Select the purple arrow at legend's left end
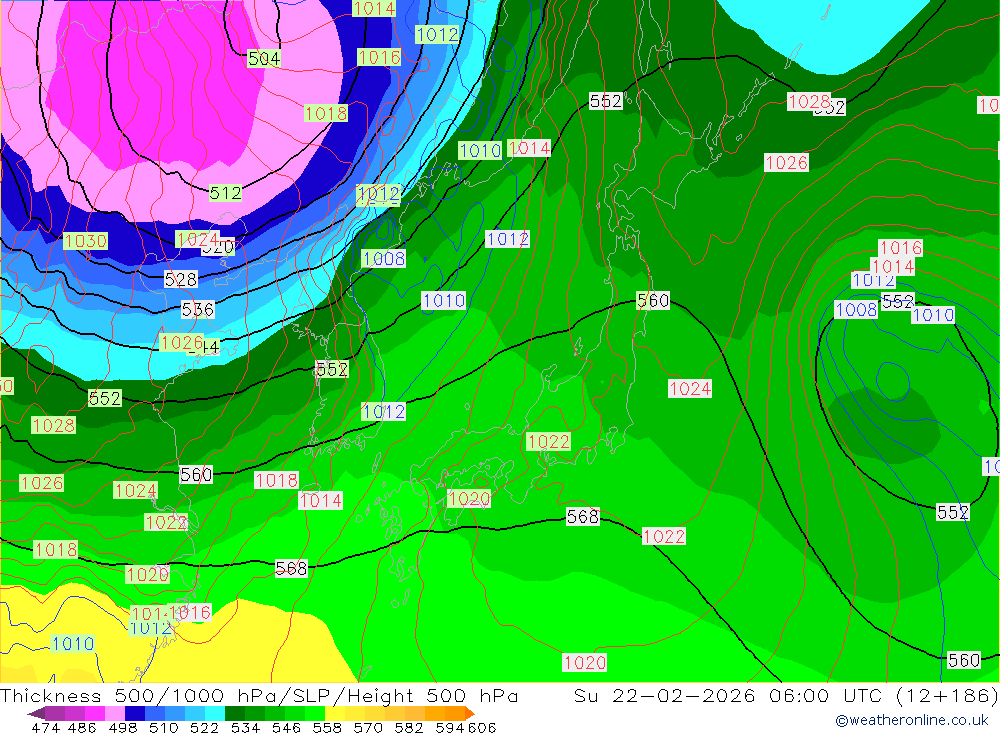This screenshot has height=733, width=1000. (x=36, y=713)
